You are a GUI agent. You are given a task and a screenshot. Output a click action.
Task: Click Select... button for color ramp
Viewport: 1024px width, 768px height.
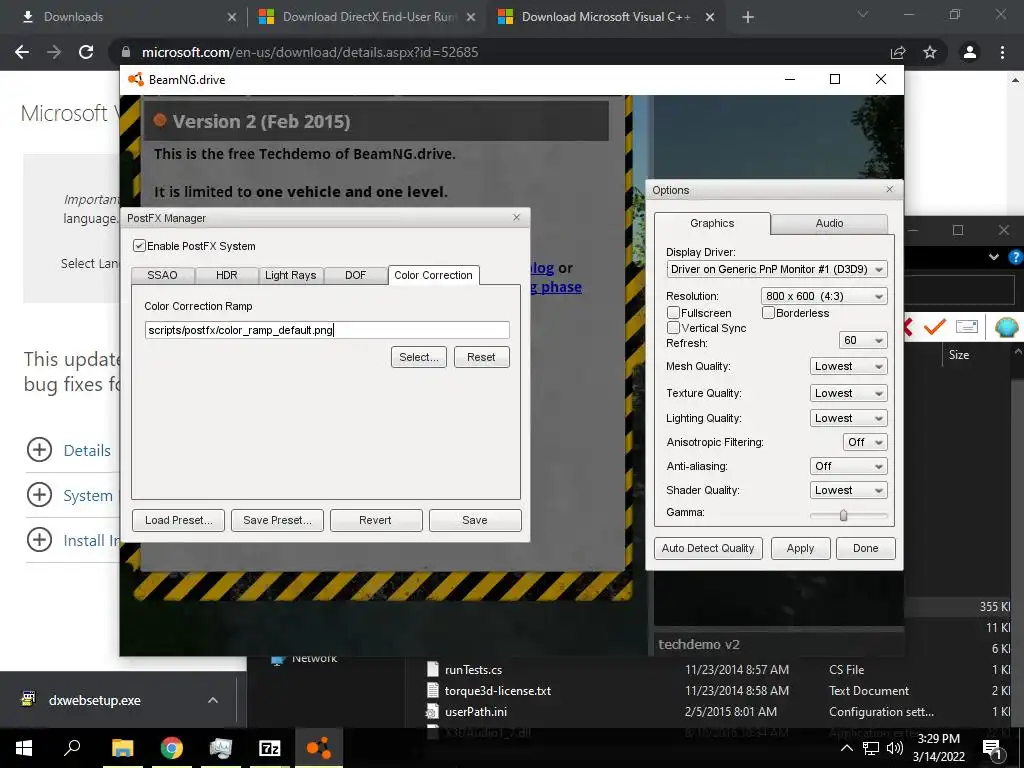(419, 357)
